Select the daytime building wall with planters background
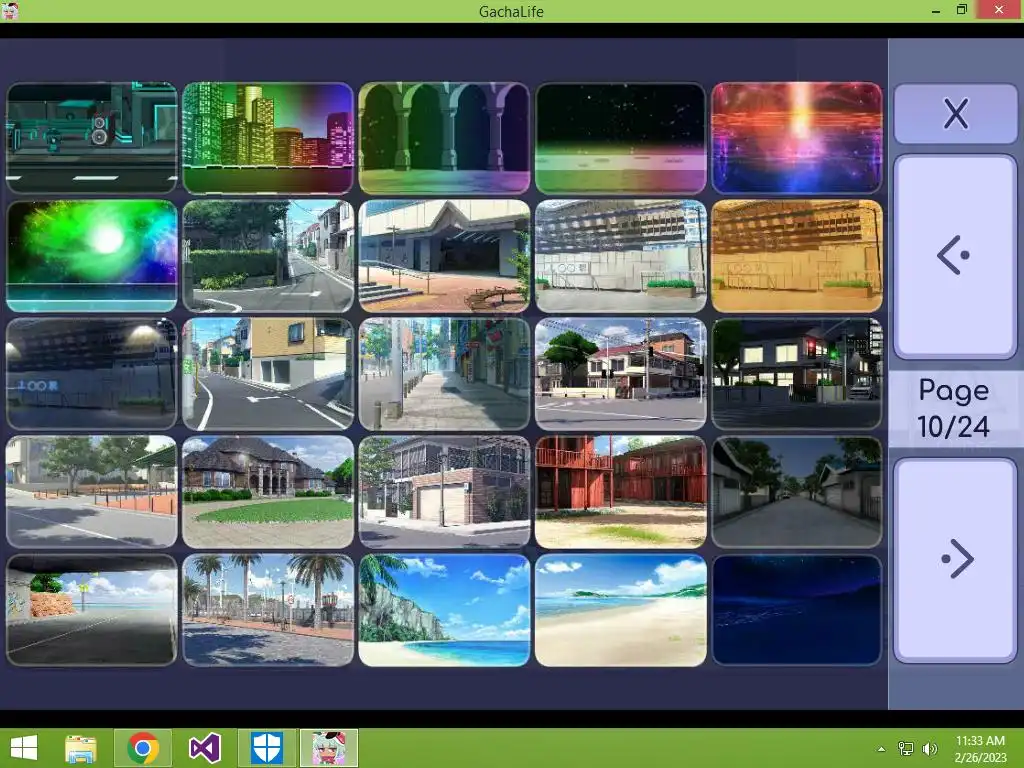This screenshot has width=1024, height=768. tap(620, 256)
